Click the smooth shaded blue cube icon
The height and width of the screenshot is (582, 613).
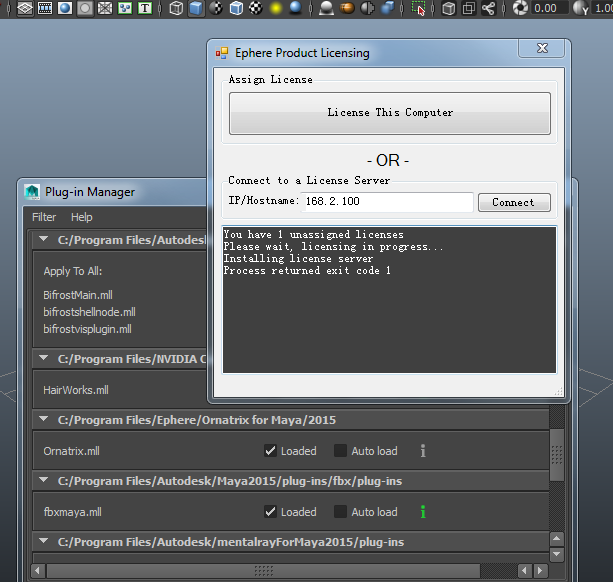pos(195,9)
